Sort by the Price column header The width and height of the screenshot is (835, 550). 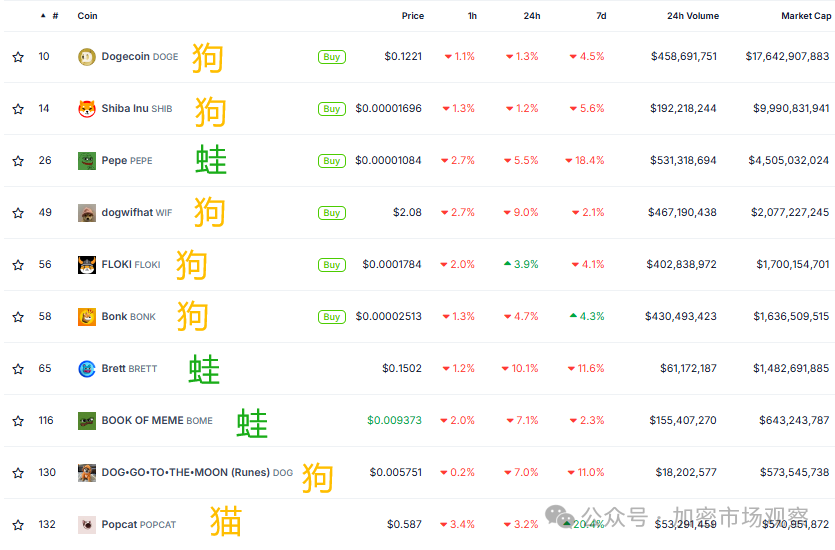(x=412, y=16)
